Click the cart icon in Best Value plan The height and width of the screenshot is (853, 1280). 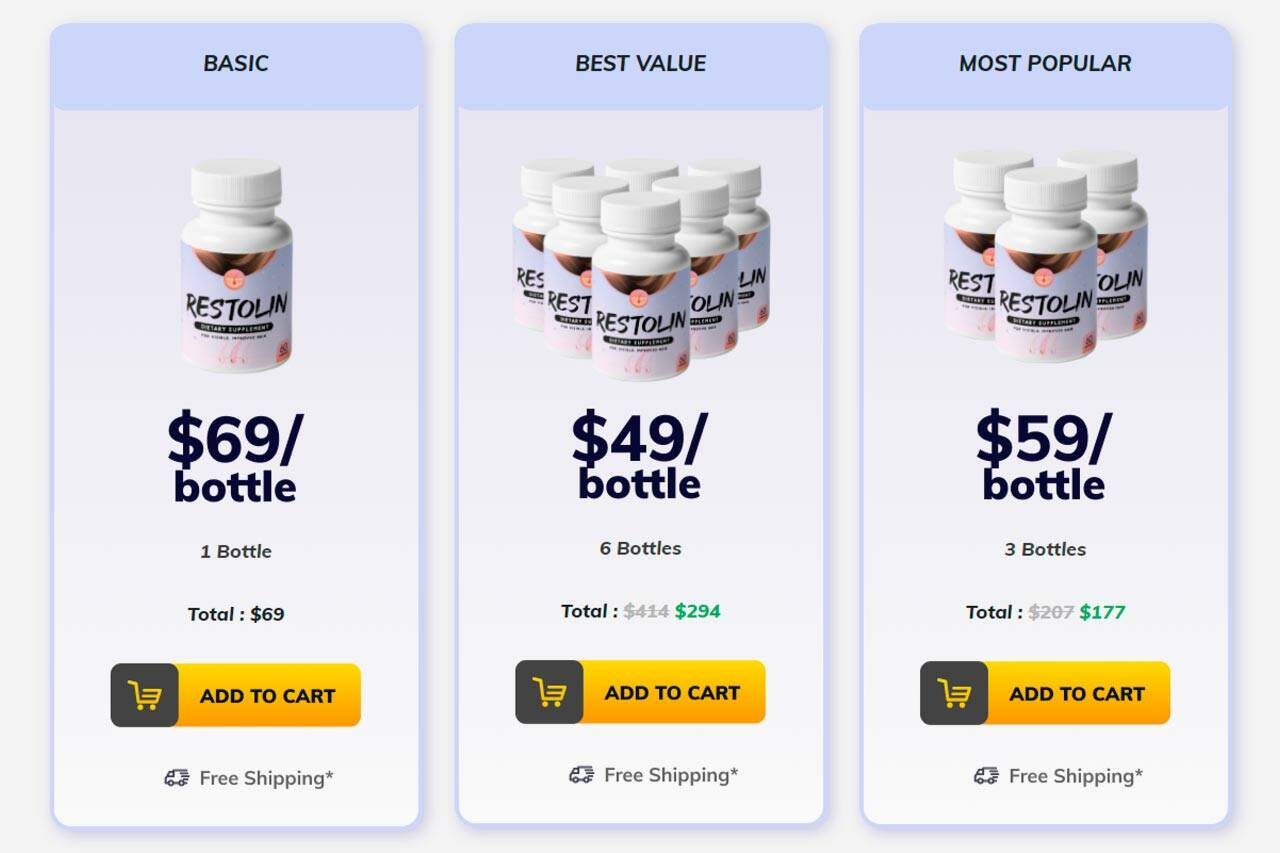point(549,692)
